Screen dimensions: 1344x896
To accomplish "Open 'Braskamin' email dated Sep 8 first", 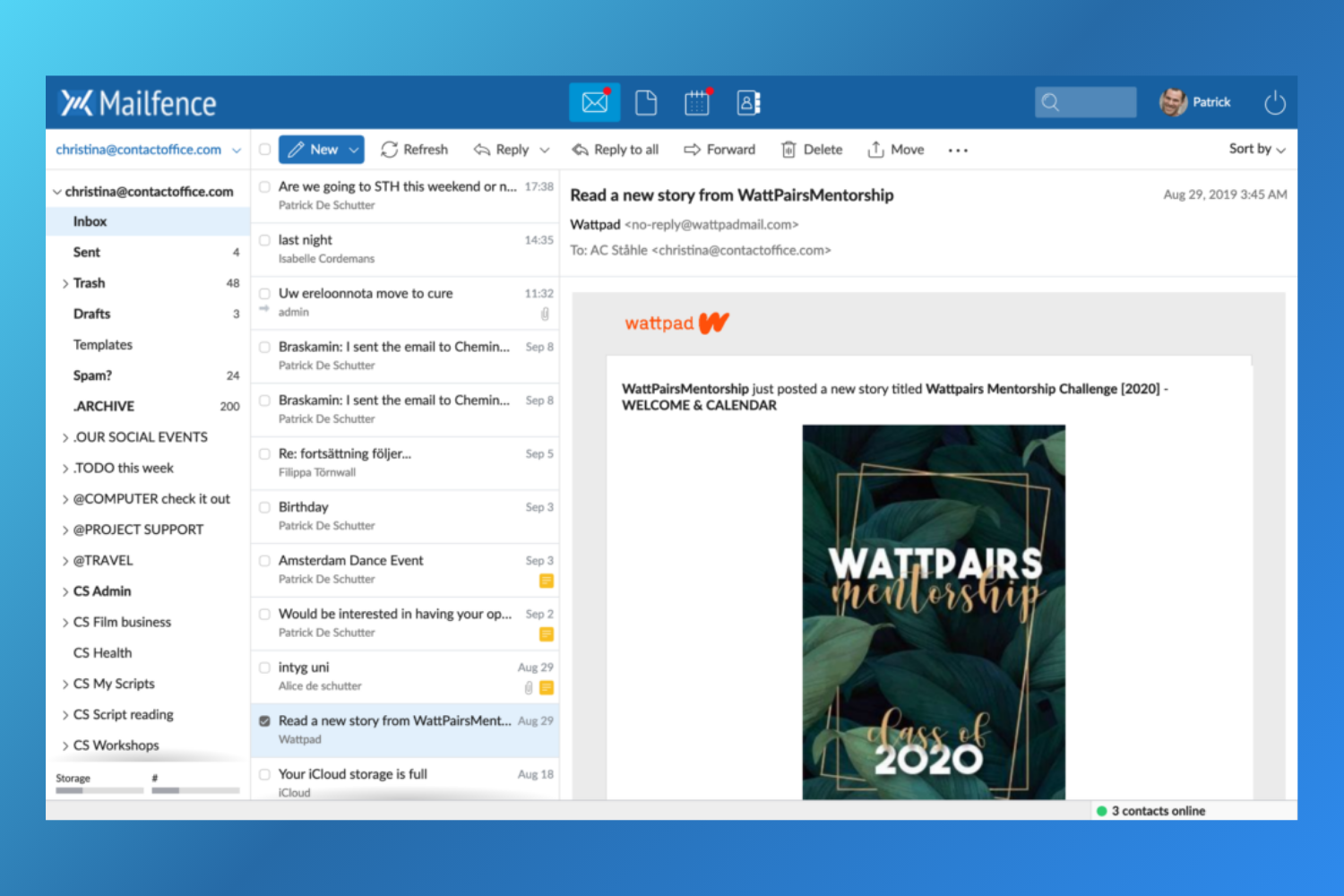I will [x=406, y=356].
